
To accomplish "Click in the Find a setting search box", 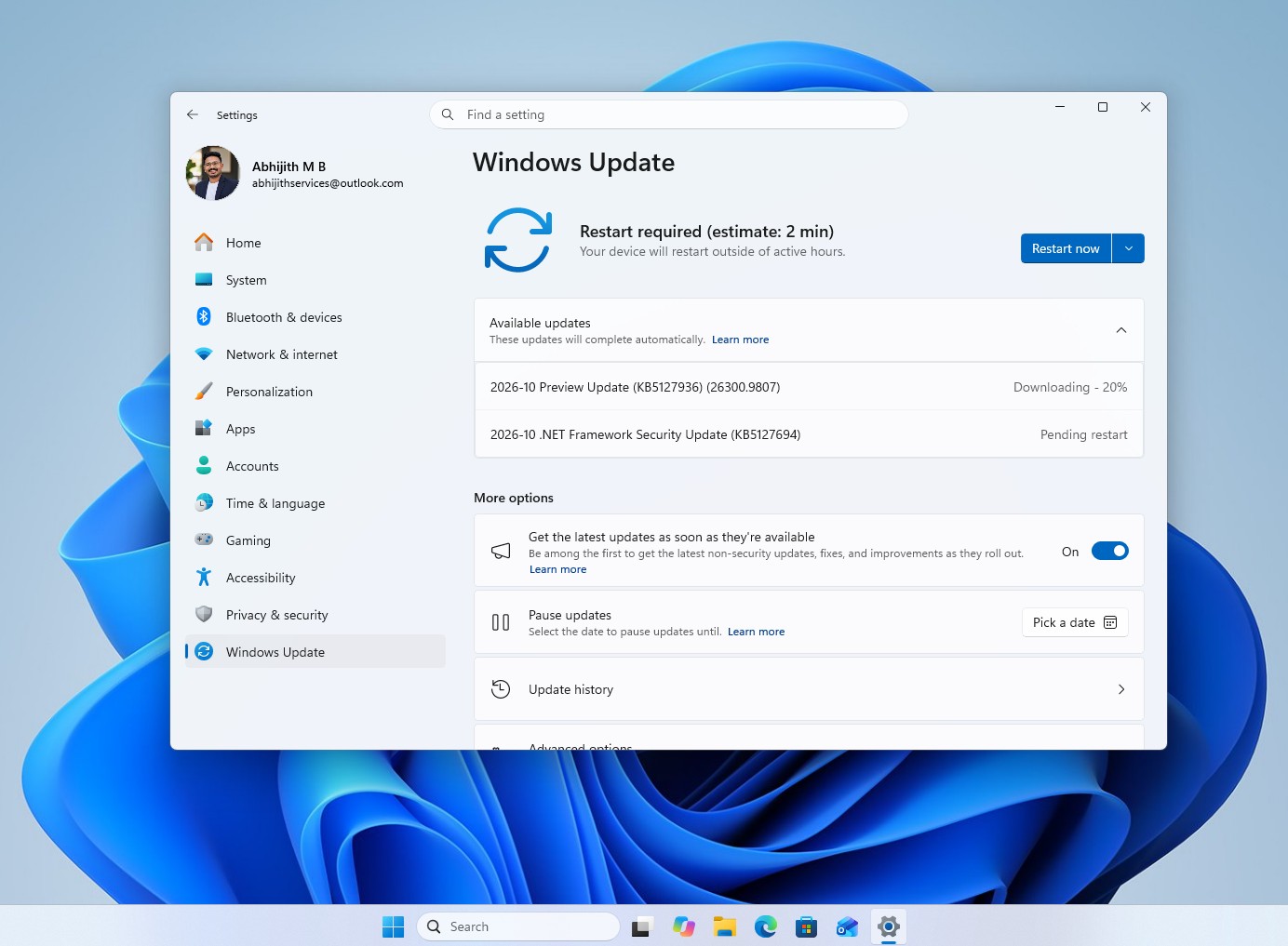I will (x=669, y=114).
